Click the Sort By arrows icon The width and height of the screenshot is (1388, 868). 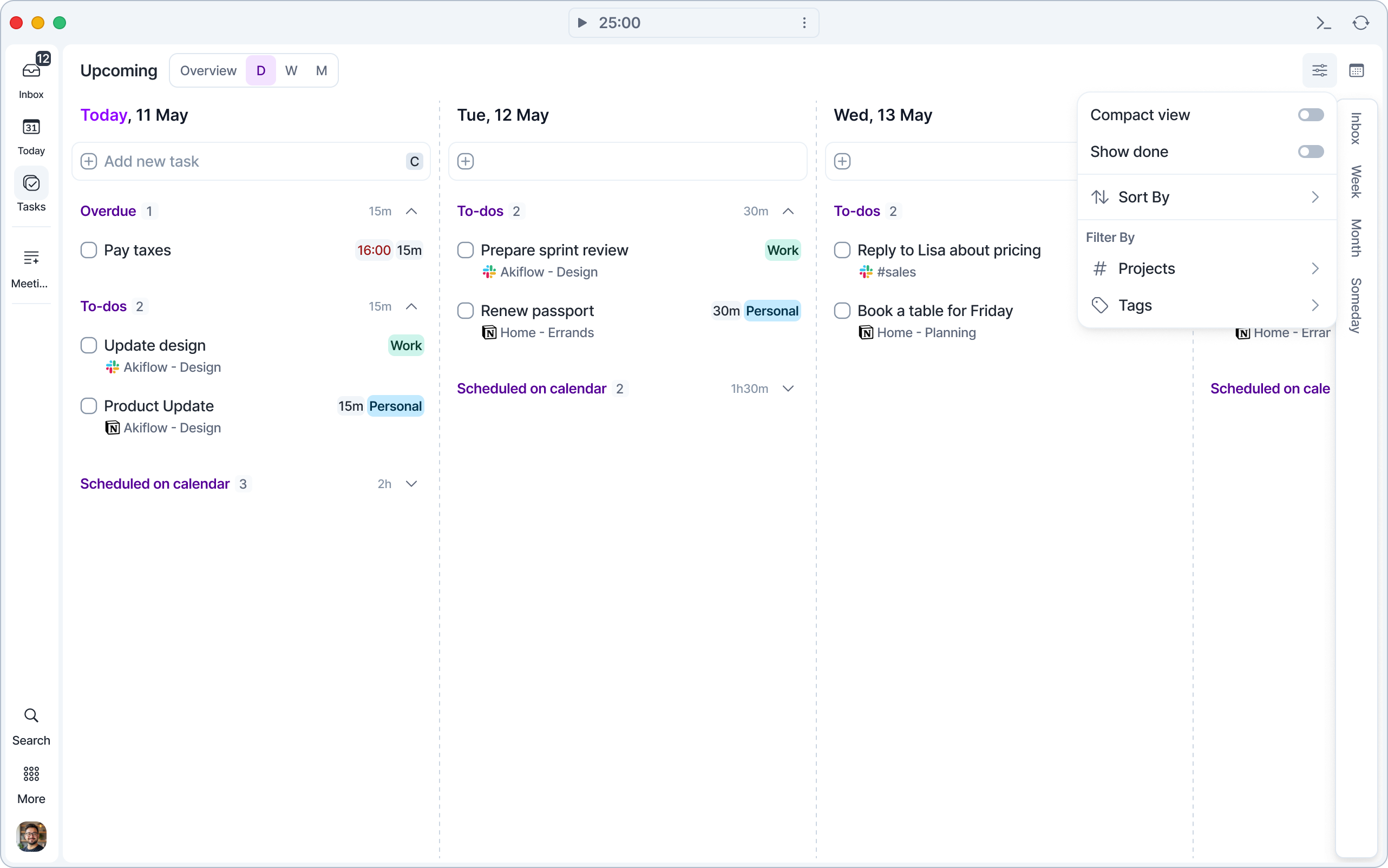coord(1099,197)
